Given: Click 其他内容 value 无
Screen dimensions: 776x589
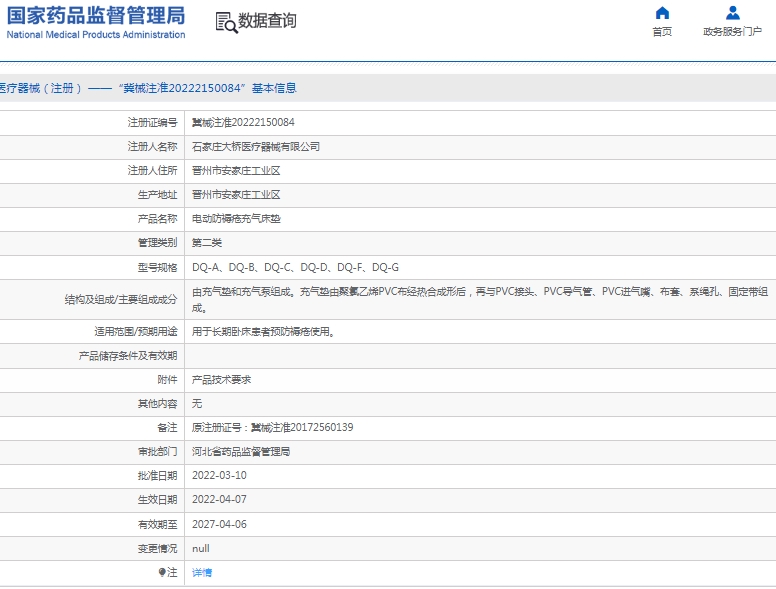Looking at the screenshot, I should (197, 403).
